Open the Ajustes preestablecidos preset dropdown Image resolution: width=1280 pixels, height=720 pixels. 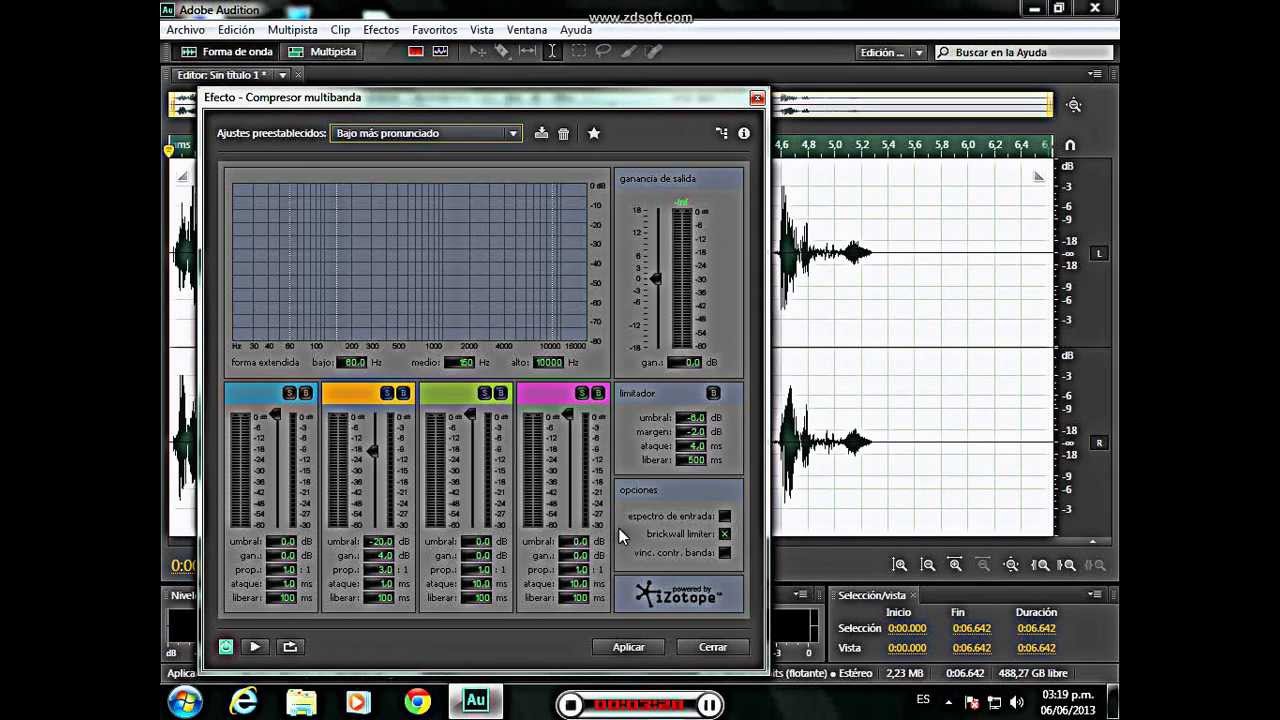(426, 133)
